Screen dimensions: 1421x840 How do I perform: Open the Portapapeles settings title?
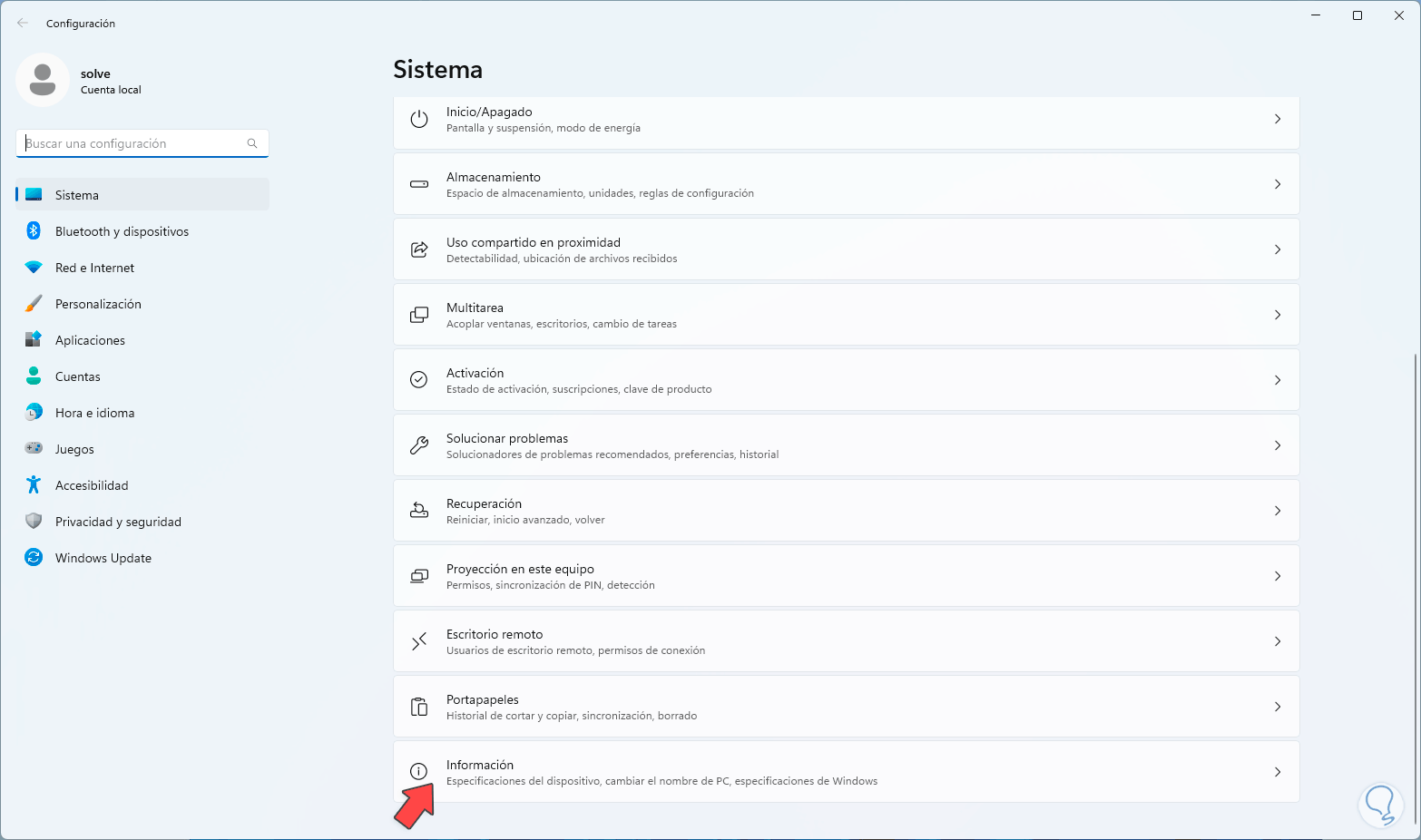click(x=483, y=699)
